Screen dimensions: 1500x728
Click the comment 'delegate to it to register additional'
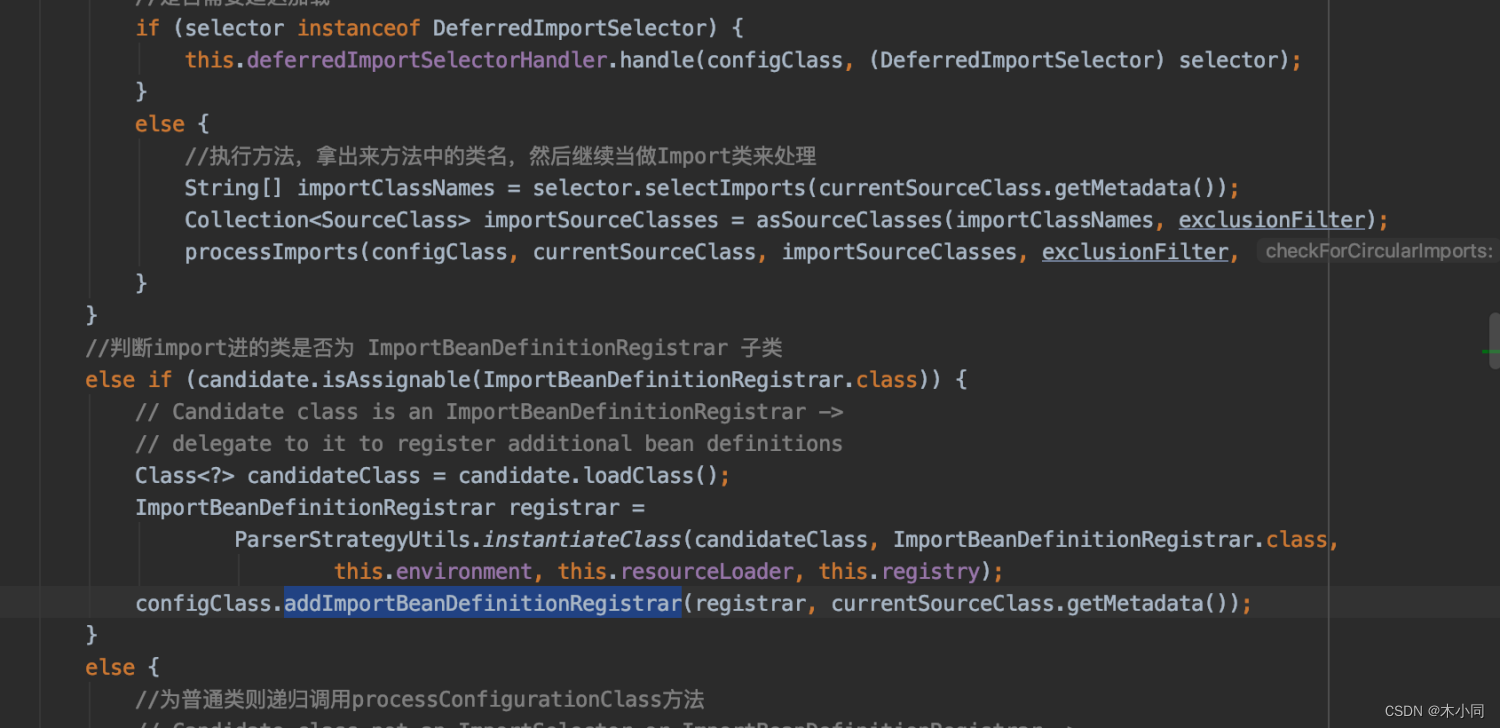click(x=489, y=444)
